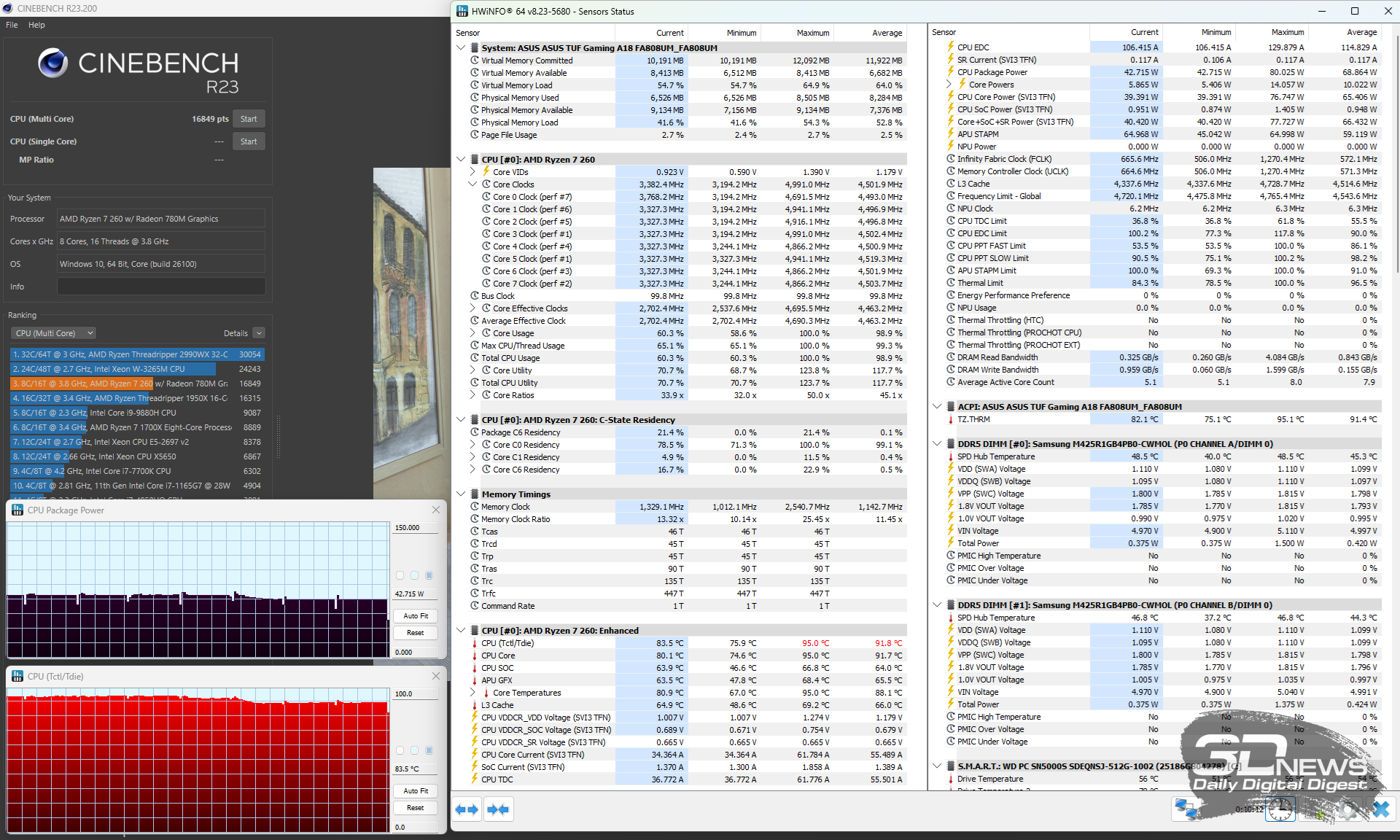This screenshot has height=840, width=1400.
Task: Click Auto Fit in CPU (Tctl/Tdie) graph
Action: pos(416,791)
